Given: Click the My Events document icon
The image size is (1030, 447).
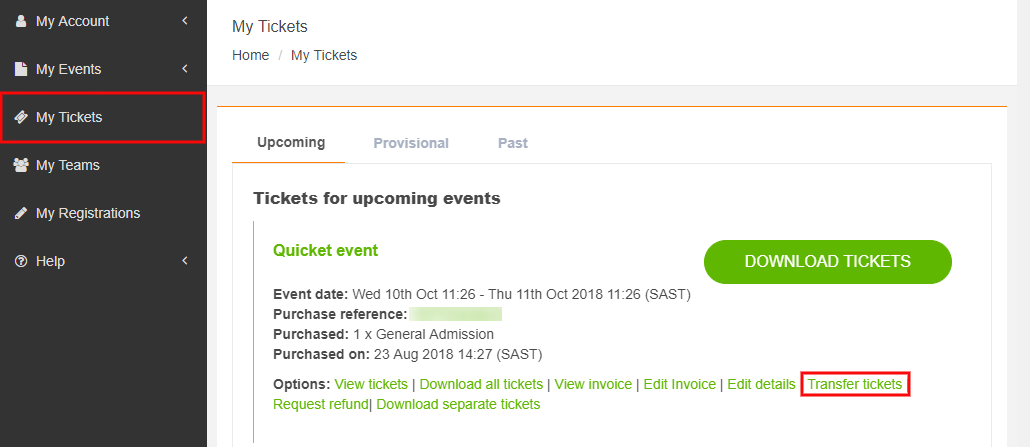Looking at the screenshot, I should tap(21, 69).
